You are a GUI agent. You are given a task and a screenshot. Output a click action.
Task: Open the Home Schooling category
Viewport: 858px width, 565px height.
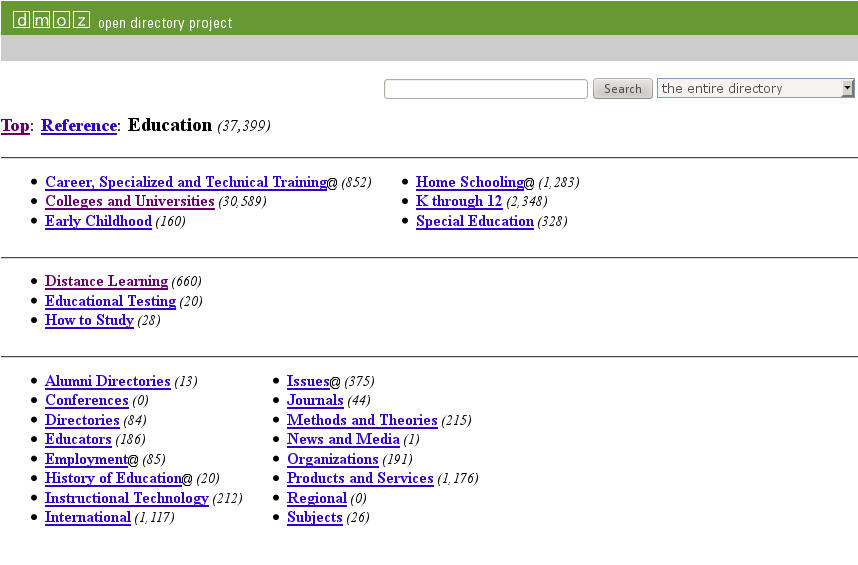469,183
